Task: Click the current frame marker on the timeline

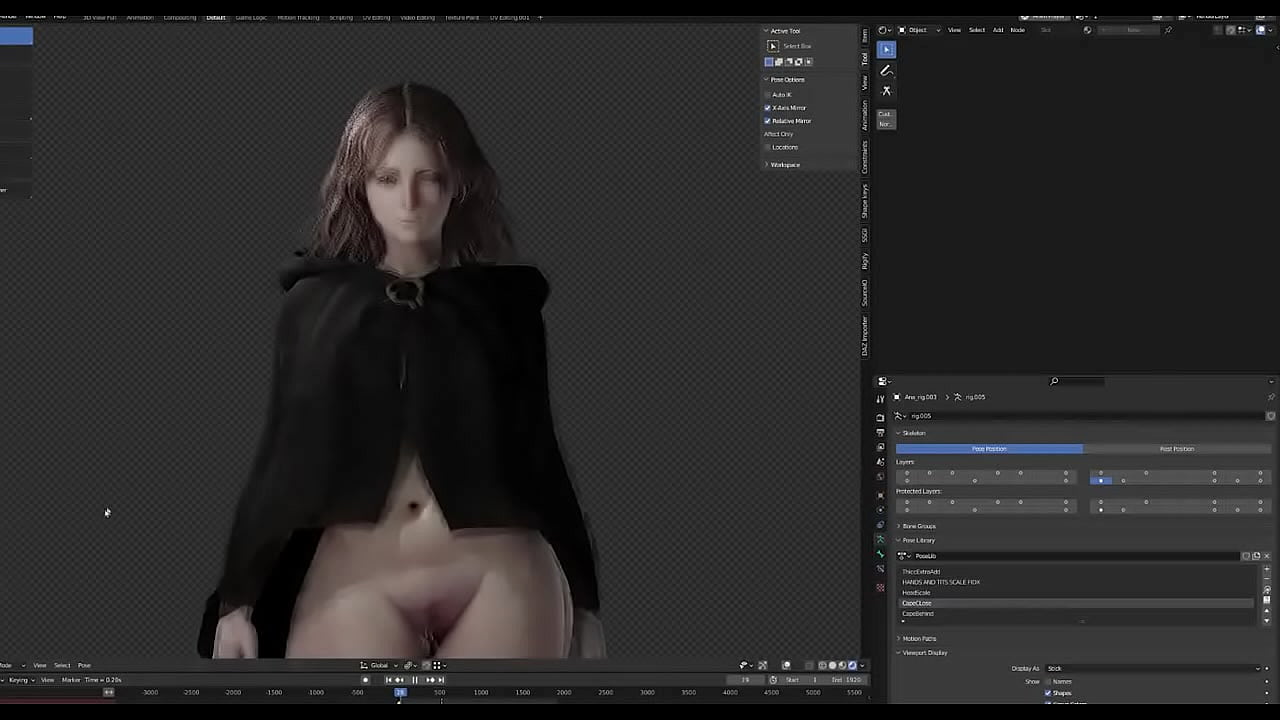Action: coord(400,692)
